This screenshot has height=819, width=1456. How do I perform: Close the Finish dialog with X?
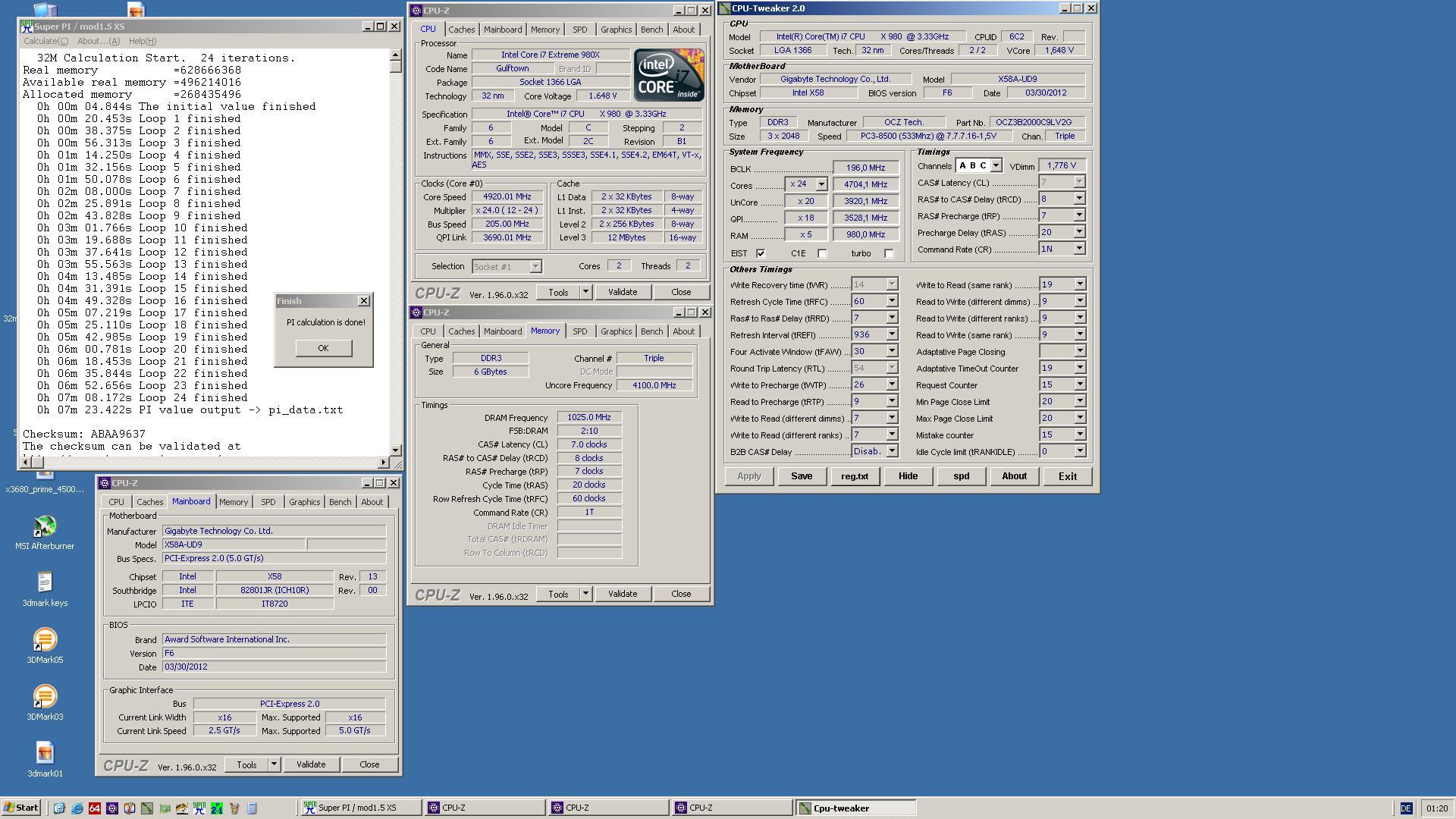point(364,301)
